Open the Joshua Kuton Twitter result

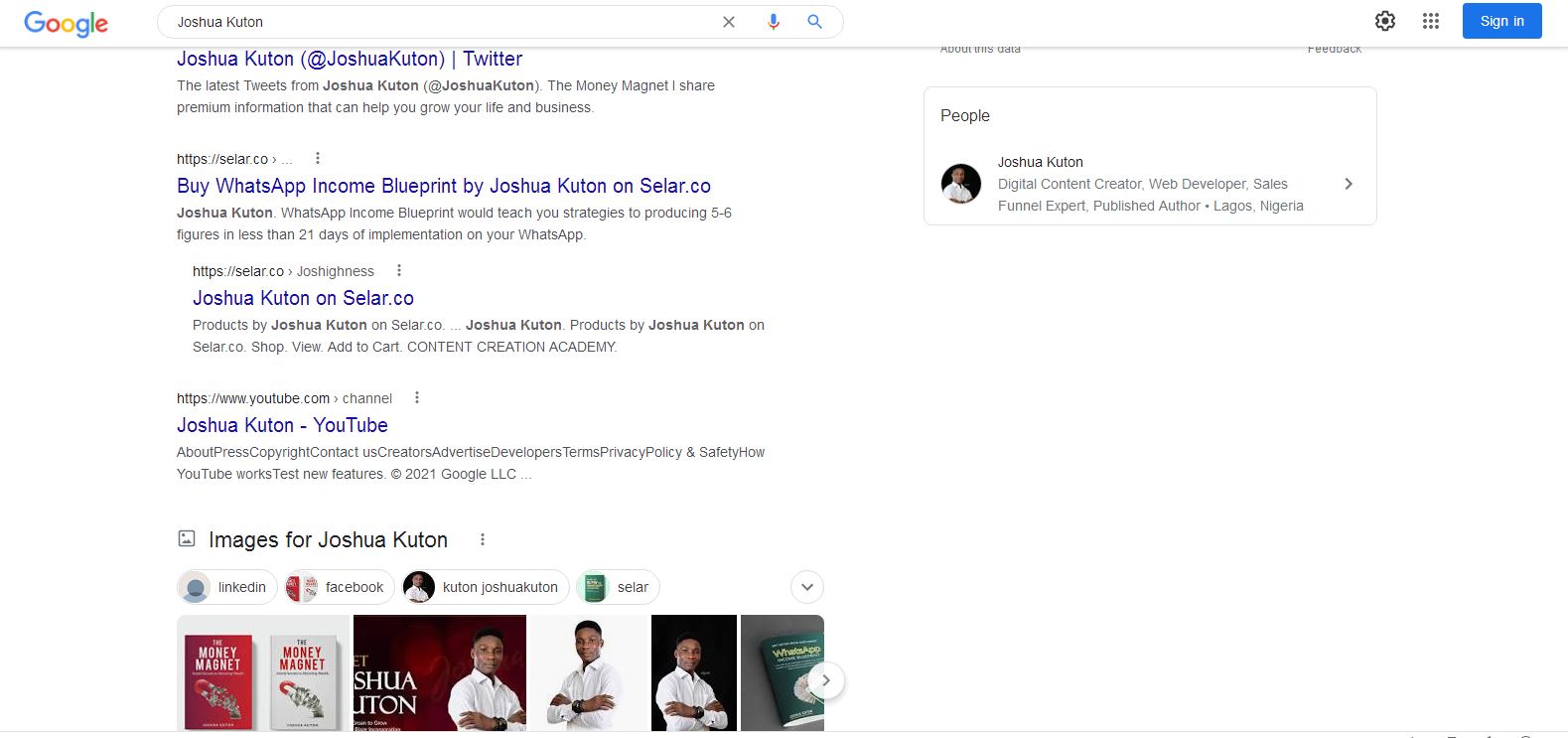tap(350, 59)
